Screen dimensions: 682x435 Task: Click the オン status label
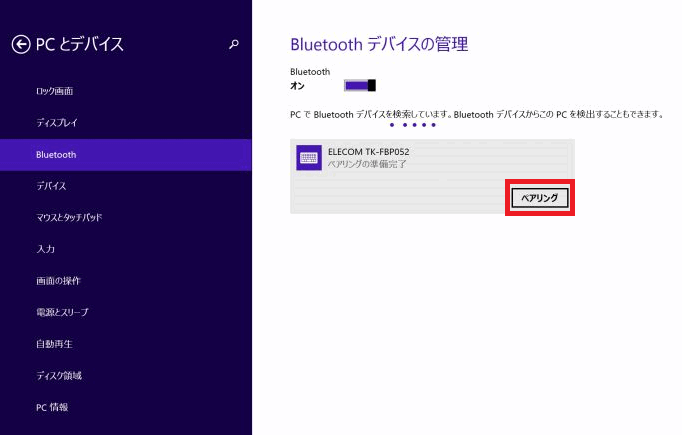point(298,86)
